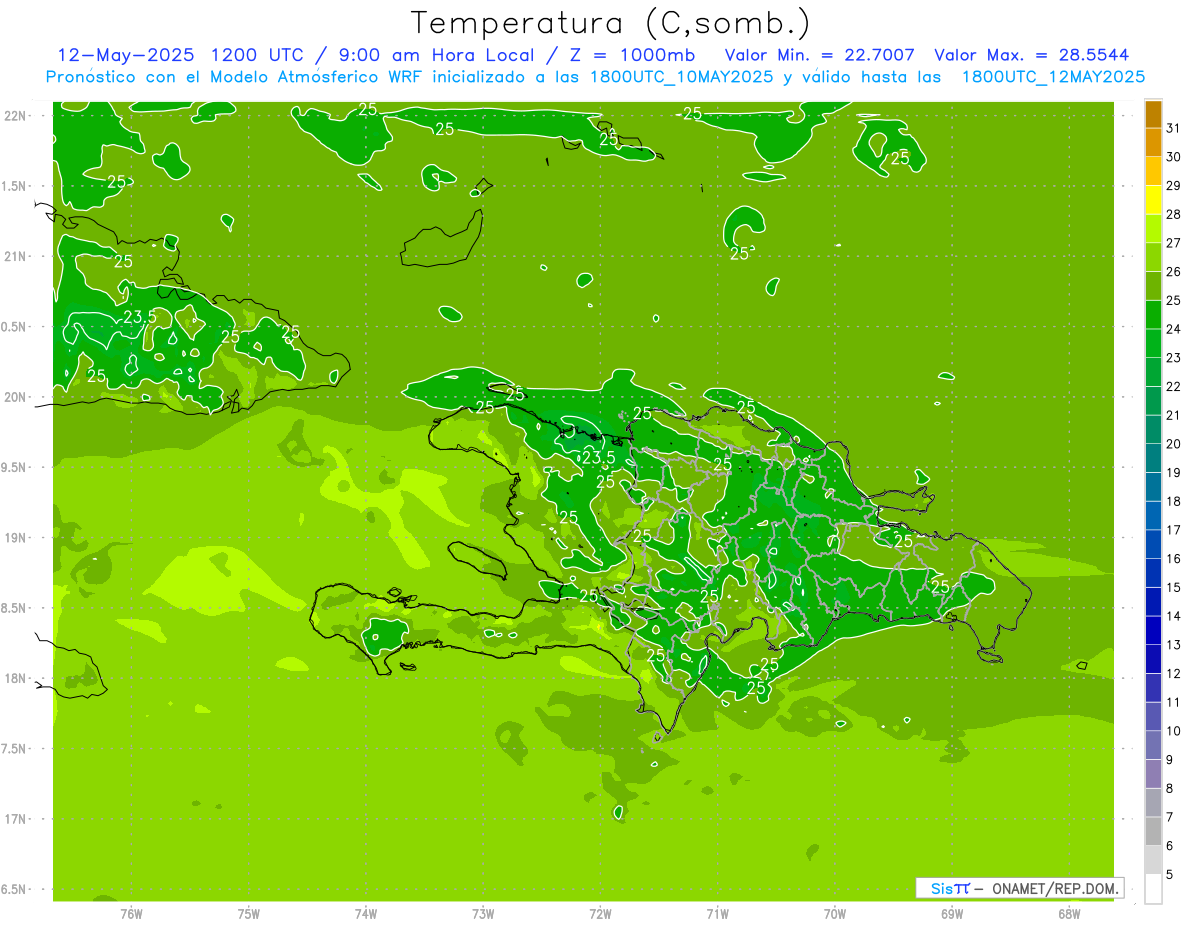Pick the orange-brown swatch above 31 on the scale

(x=1153, y=114)
